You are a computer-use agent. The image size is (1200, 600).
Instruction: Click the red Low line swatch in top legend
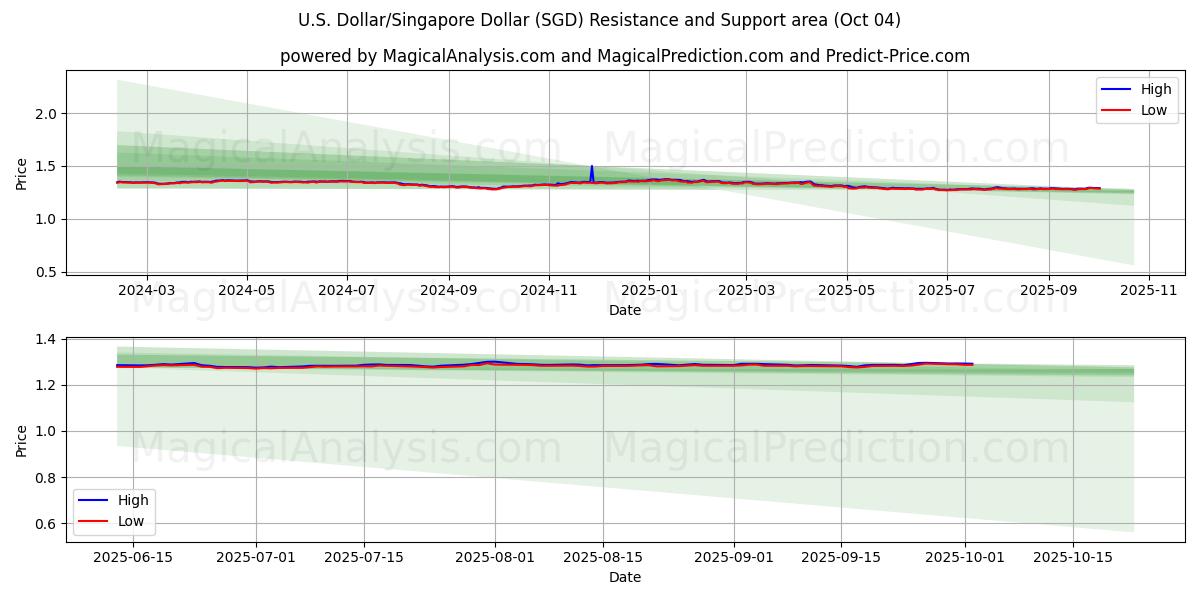(x=1116, y=110)
